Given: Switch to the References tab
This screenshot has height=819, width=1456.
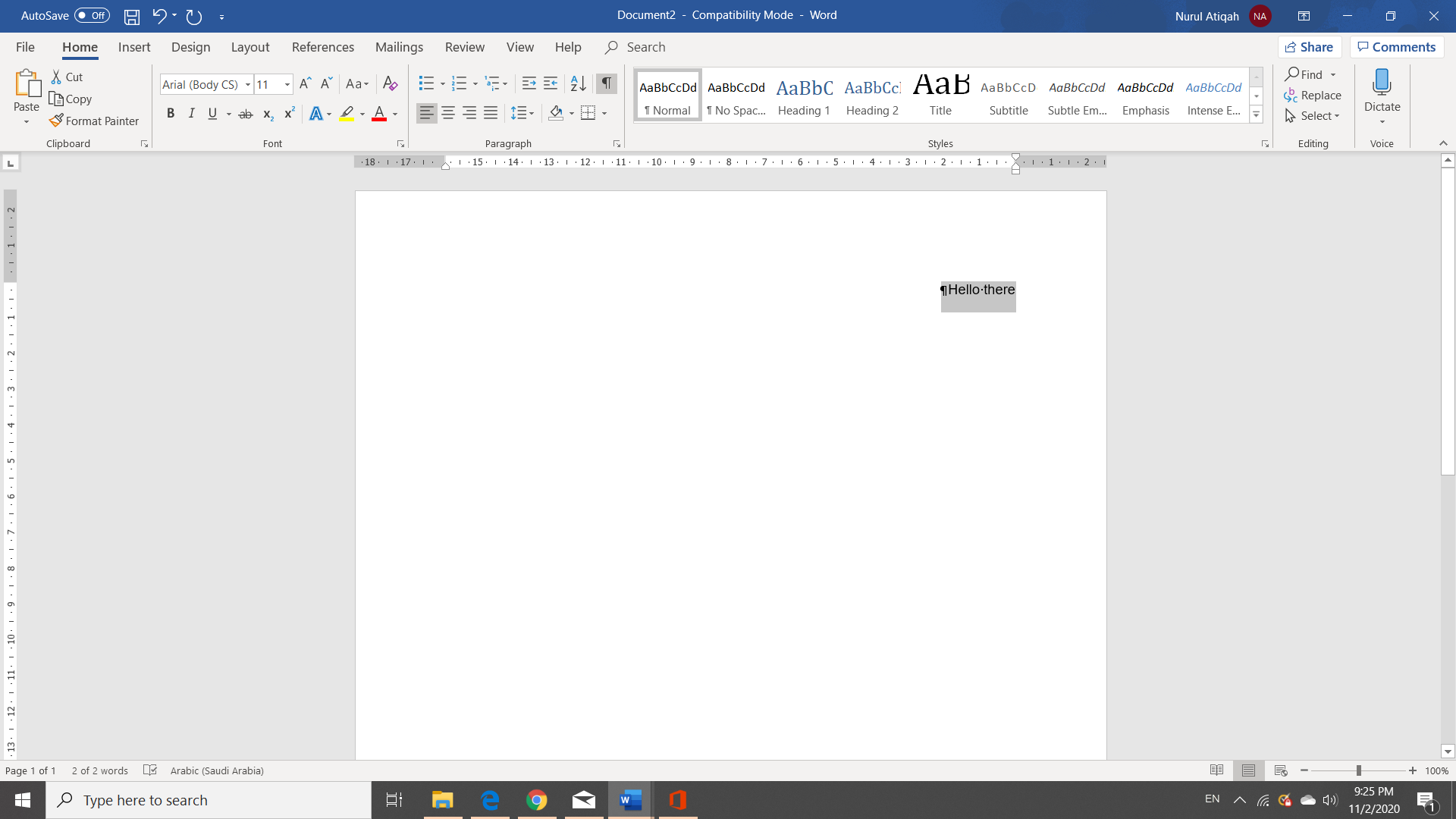Looking at the screenshot, I should tap(322, 47).
